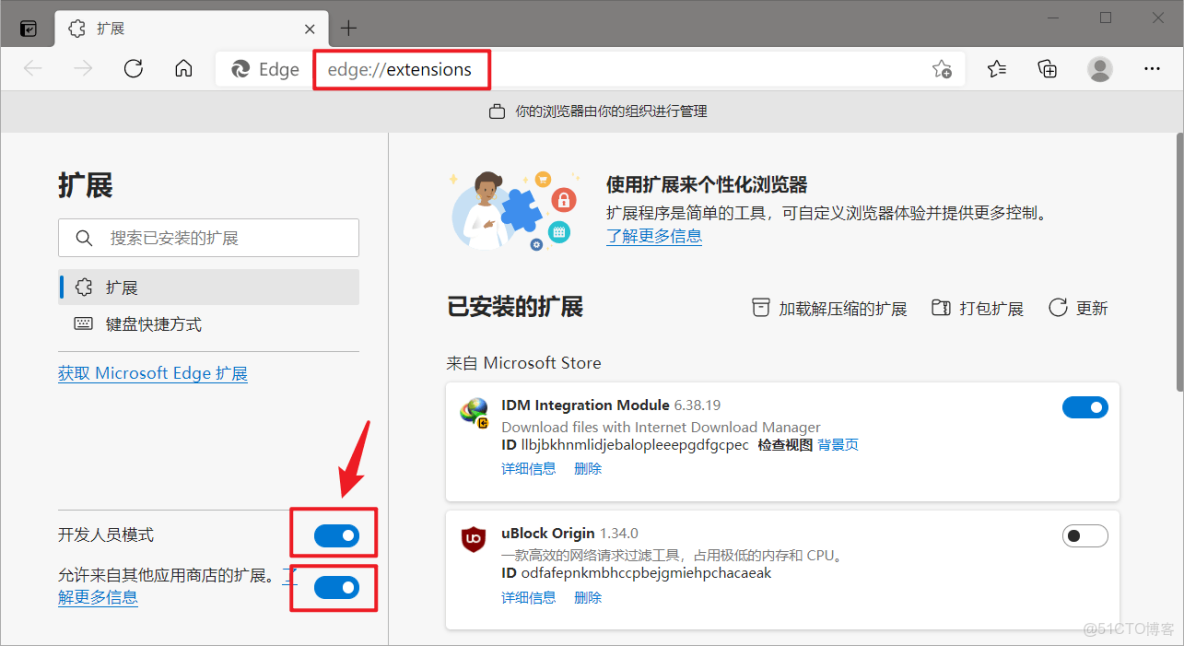Toggle off 开发人员模式
The image size is (1184, 646).
click(x=333, y=535)
